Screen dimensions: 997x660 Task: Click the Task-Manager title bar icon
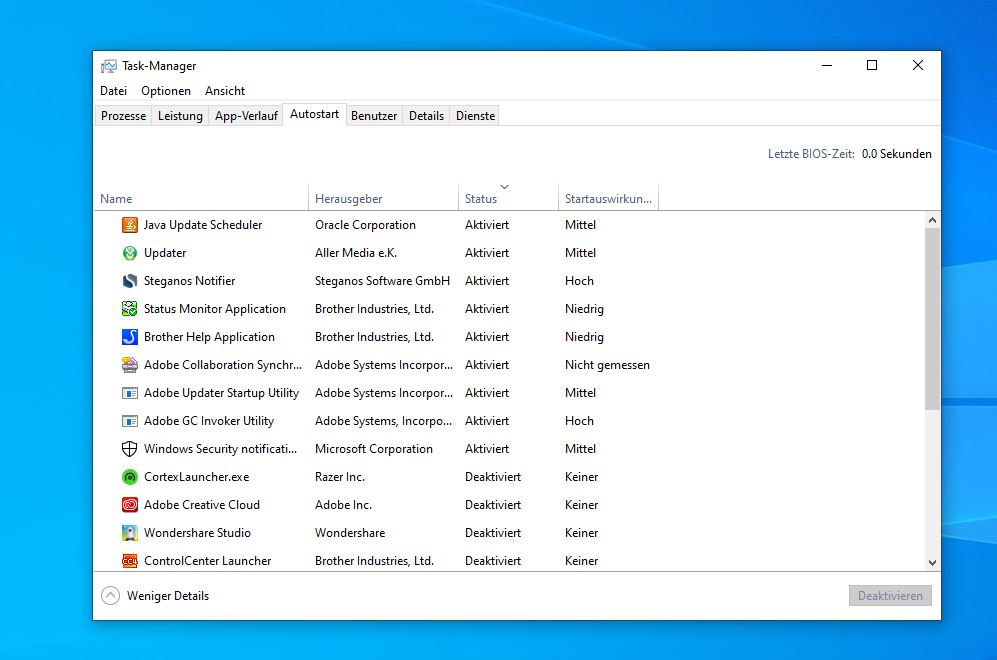(109, 66)
